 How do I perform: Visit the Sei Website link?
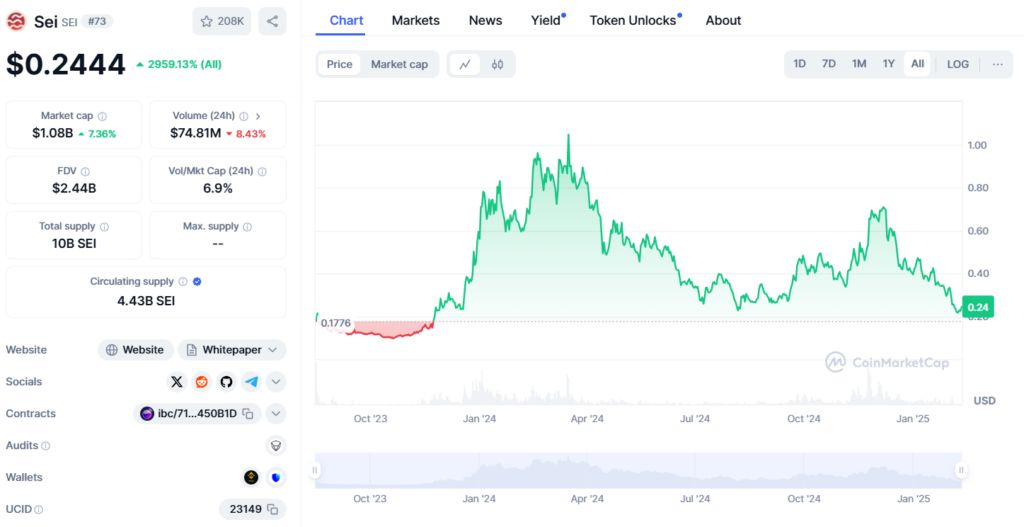(x=135, y=350)
